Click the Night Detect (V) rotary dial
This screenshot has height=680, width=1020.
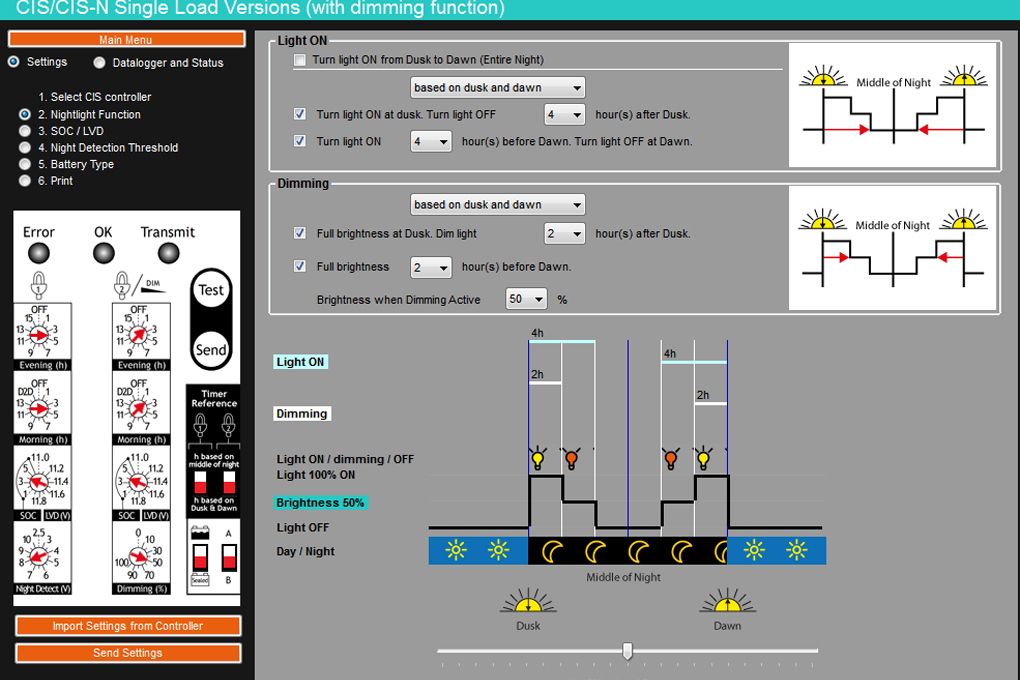40,555
